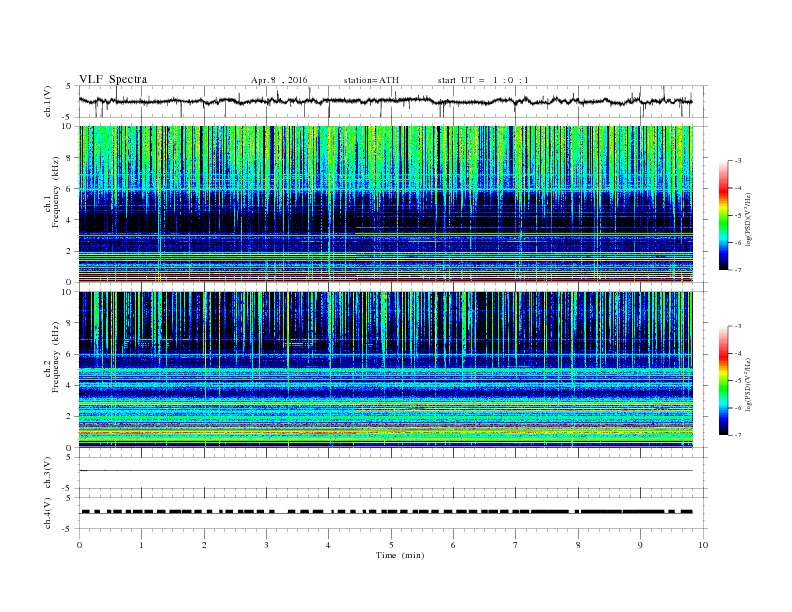Click the "station=ATH" header label
Screen dimensions: 792x612
point(371,80)
